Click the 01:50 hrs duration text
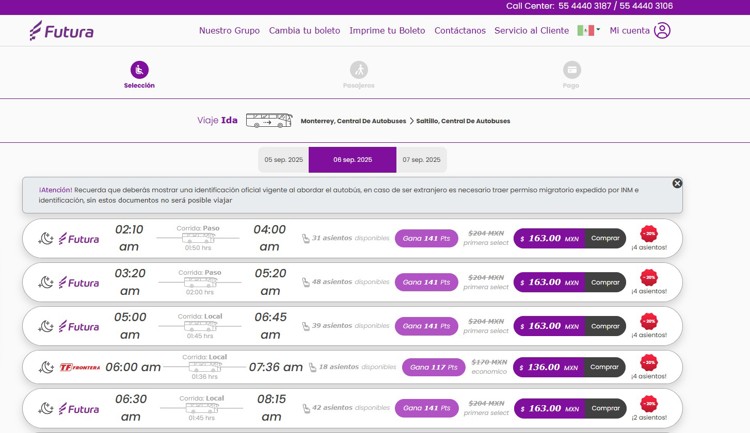The width and height of the screenshot is (750, 433). 198,248
